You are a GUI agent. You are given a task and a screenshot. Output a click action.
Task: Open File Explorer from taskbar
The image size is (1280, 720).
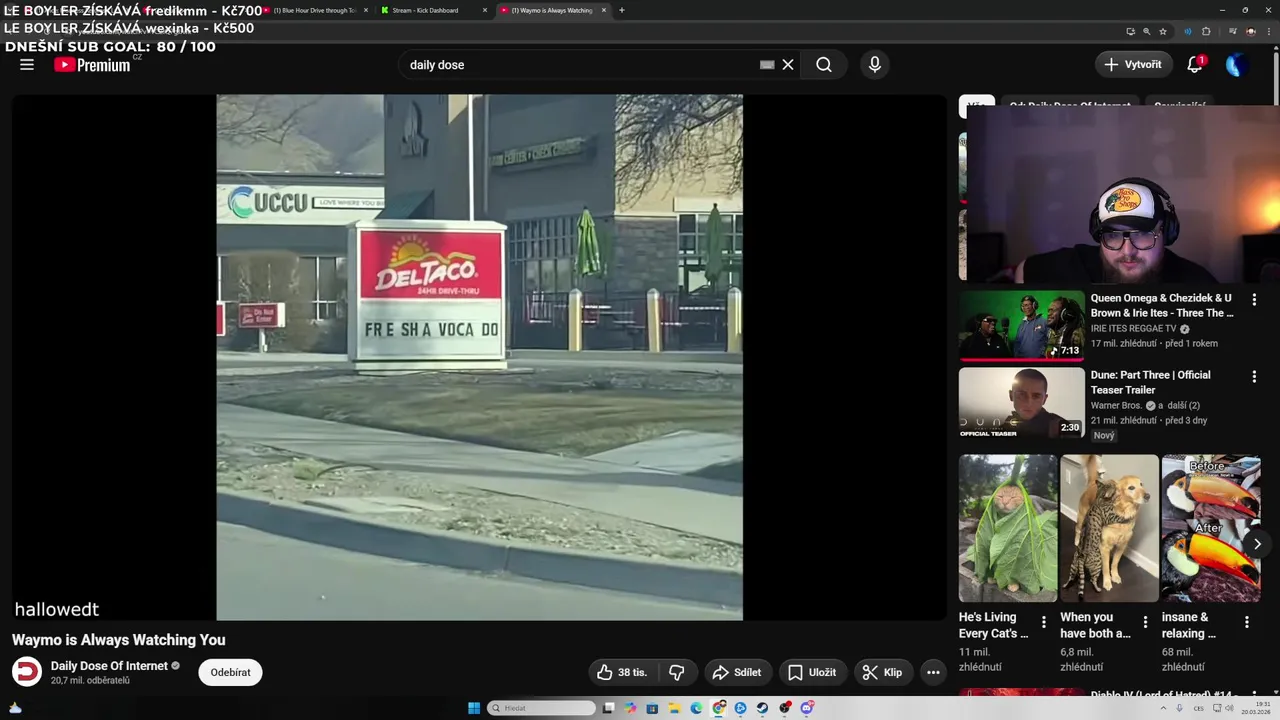675,708
